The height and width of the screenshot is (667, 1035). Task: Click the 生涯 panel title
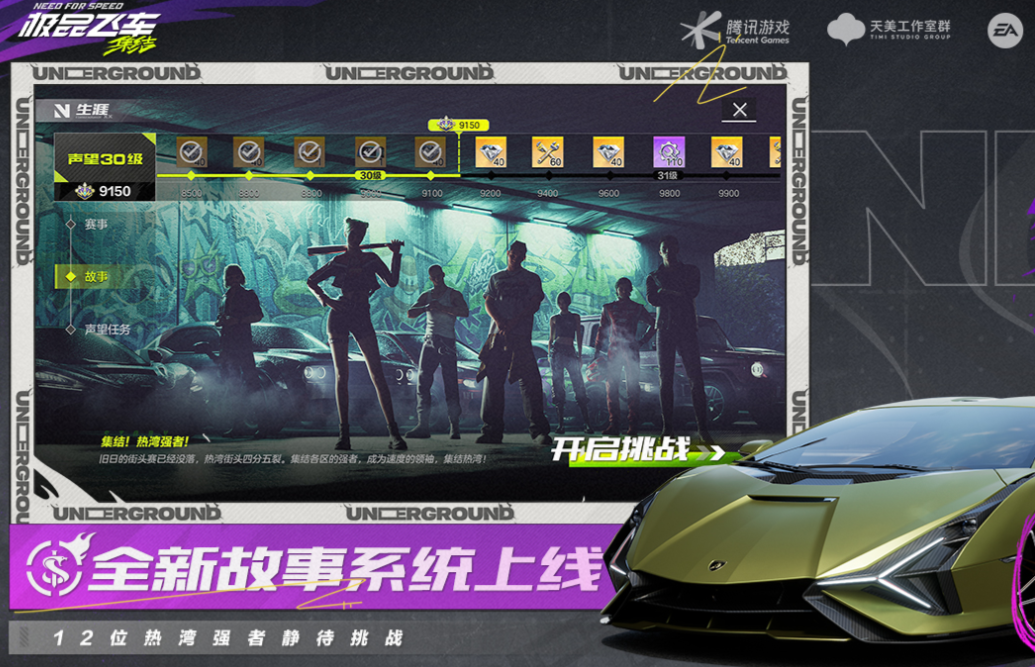click(92, 110)
